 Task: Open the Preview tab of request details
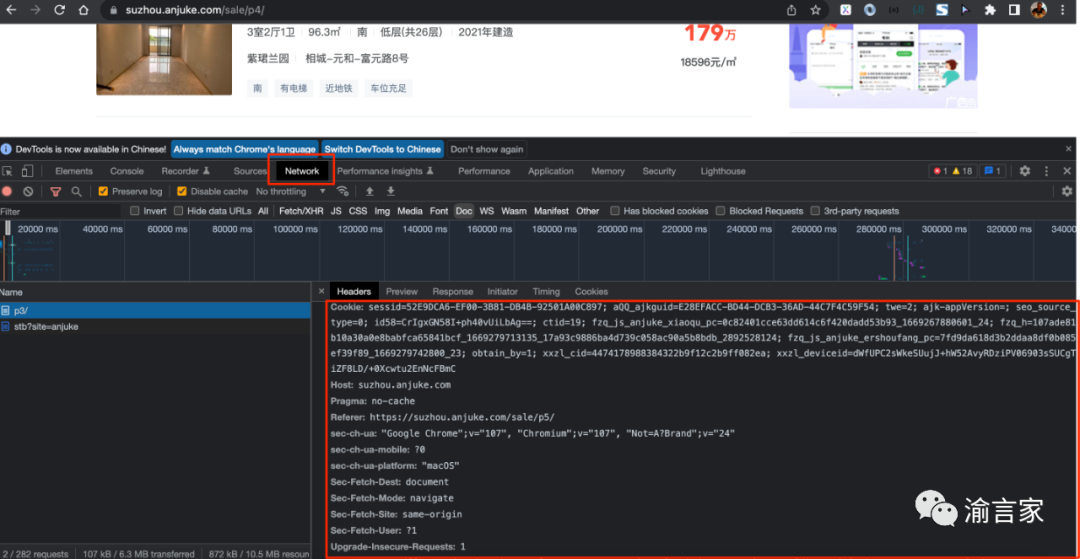click(x=402, y=292)
